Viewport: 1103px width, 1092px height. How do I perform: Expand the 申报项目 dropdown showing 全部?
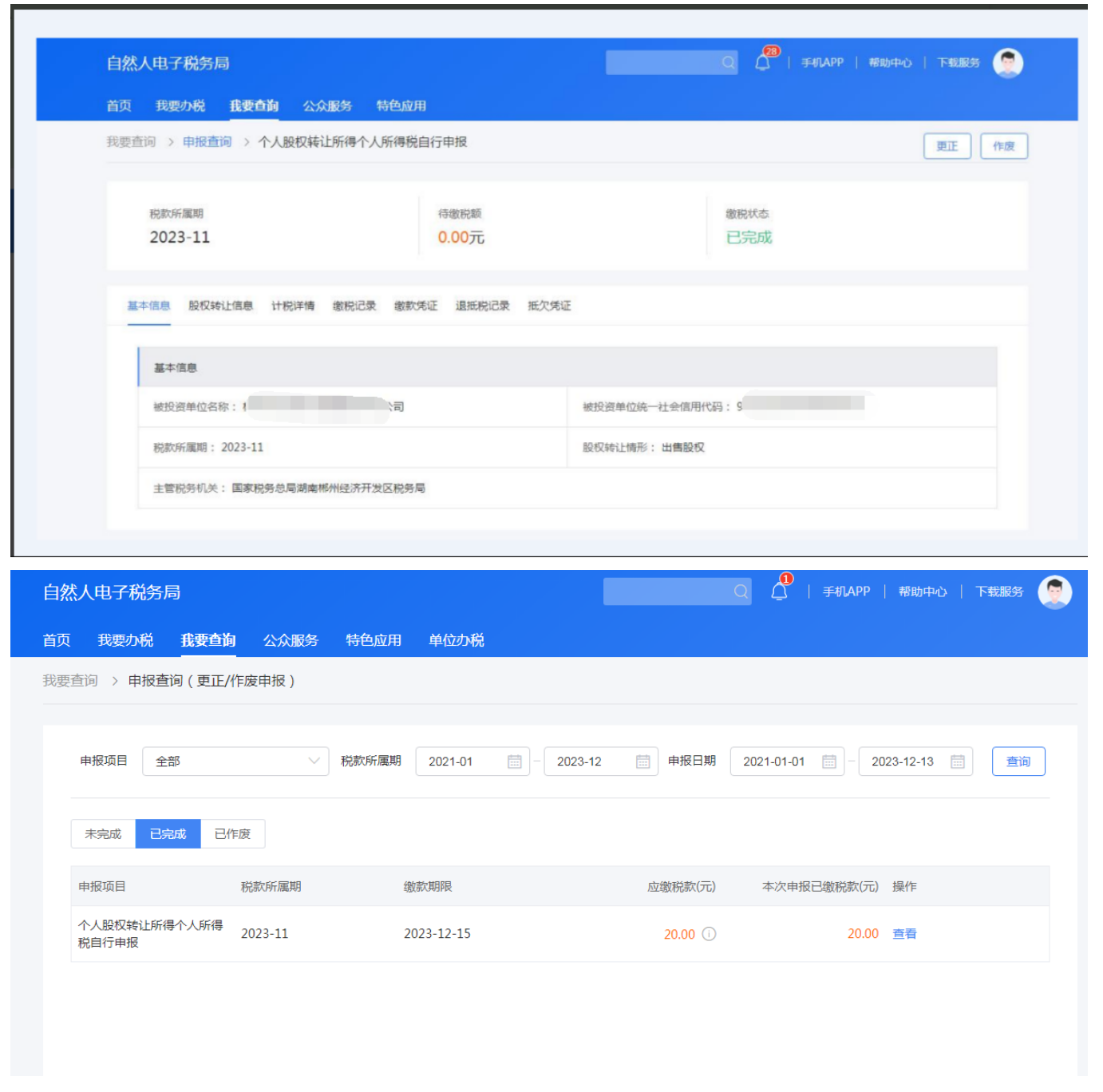pyautogui.click(x=235, y=762)
